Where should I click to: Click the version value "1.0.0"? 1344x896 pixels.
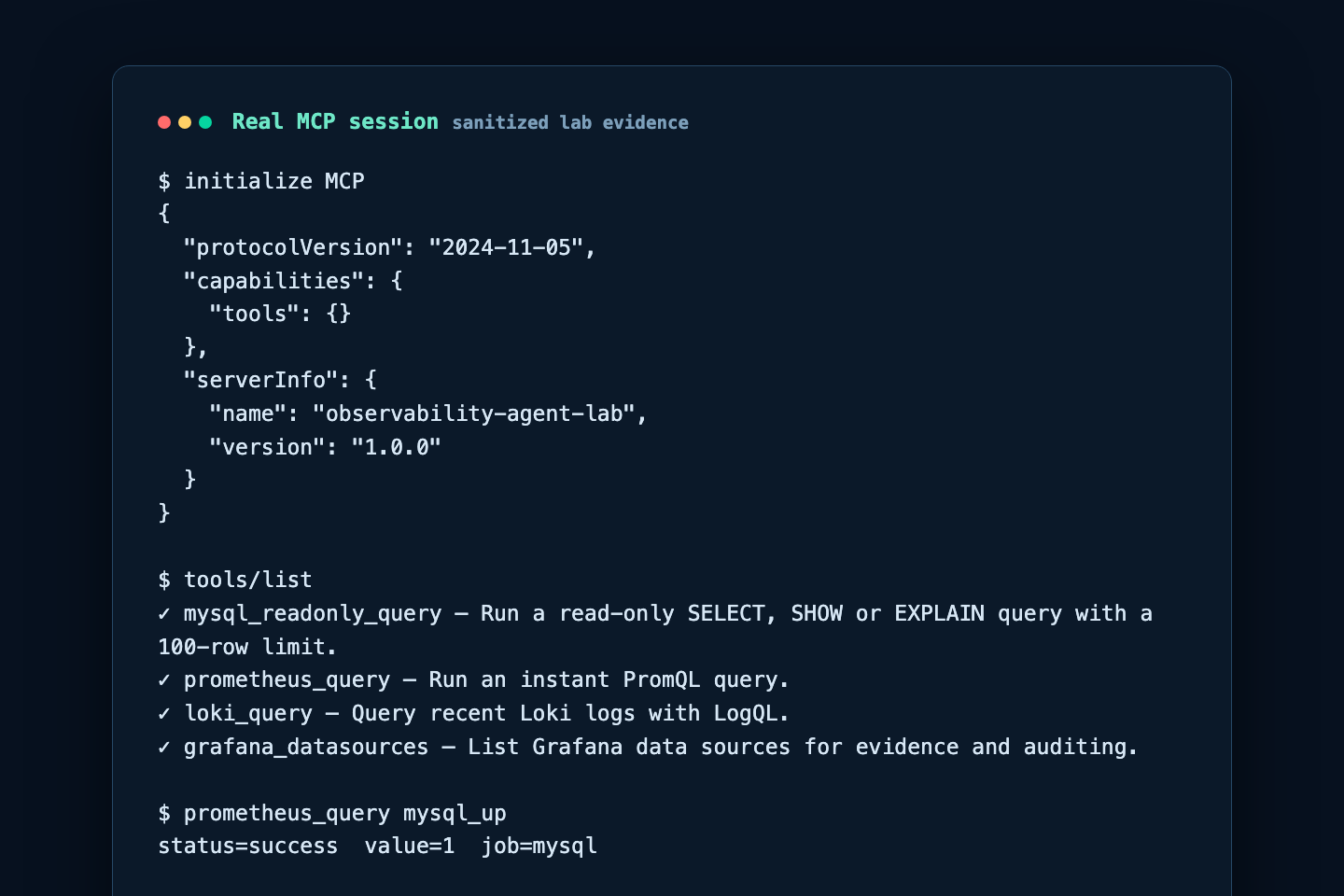396,447
